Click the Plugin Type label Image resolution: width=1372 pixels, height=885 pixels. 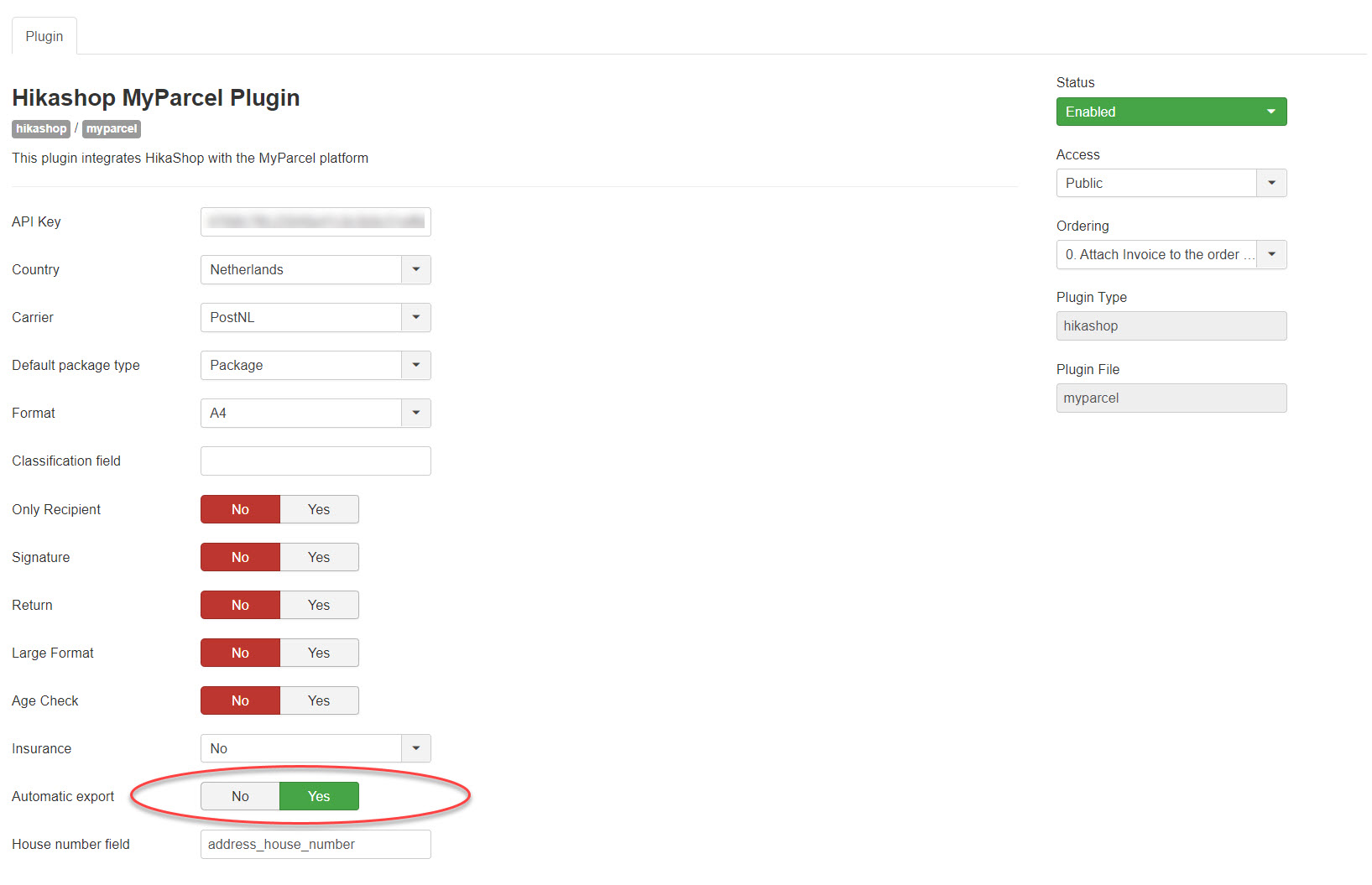[x=1092, y=297]
